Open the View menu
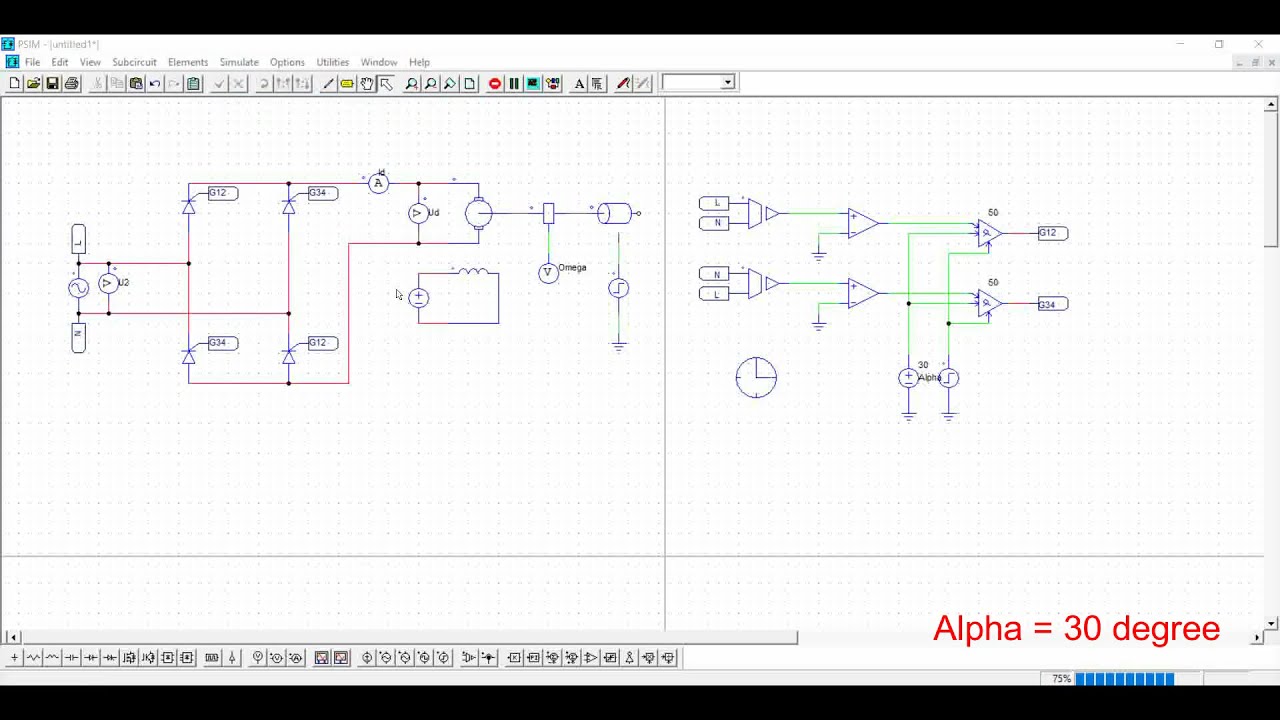This screenshot has height=720, width=1280. [x=90, y=62]
